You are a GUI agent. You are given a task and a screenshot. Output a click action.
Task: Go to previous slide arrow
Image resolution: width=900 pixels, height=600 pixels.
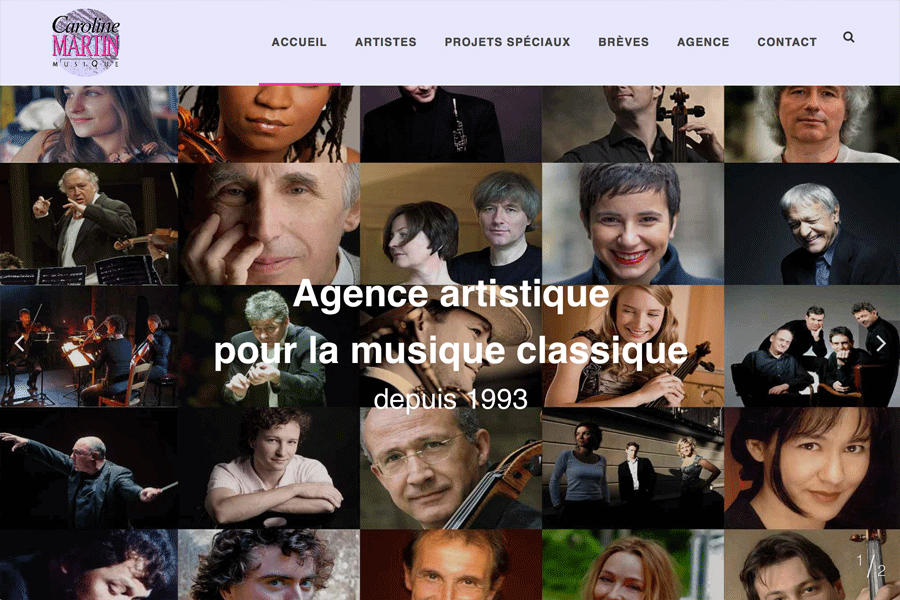[x=20, y=344]
